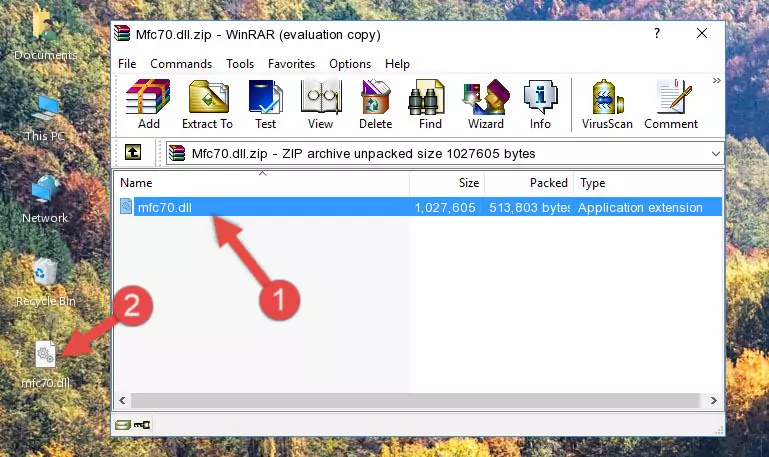Click the question mark help button
Viewport: 769px width, 457px height.
click(x=657, y=33)
